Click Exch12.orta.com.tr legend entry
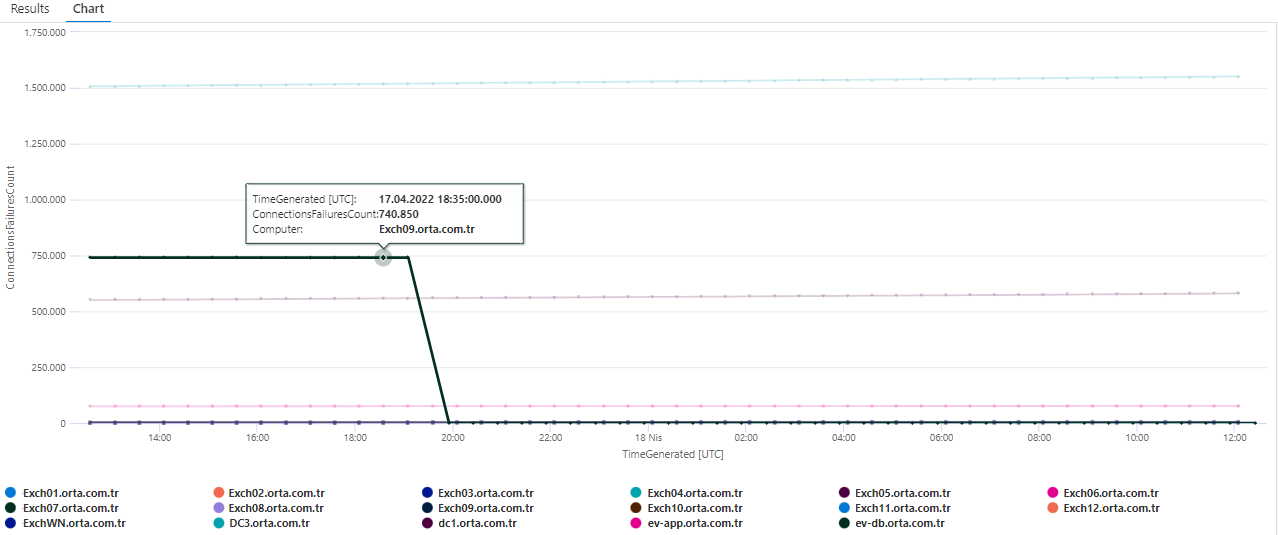 click(x=1102, y=508)
